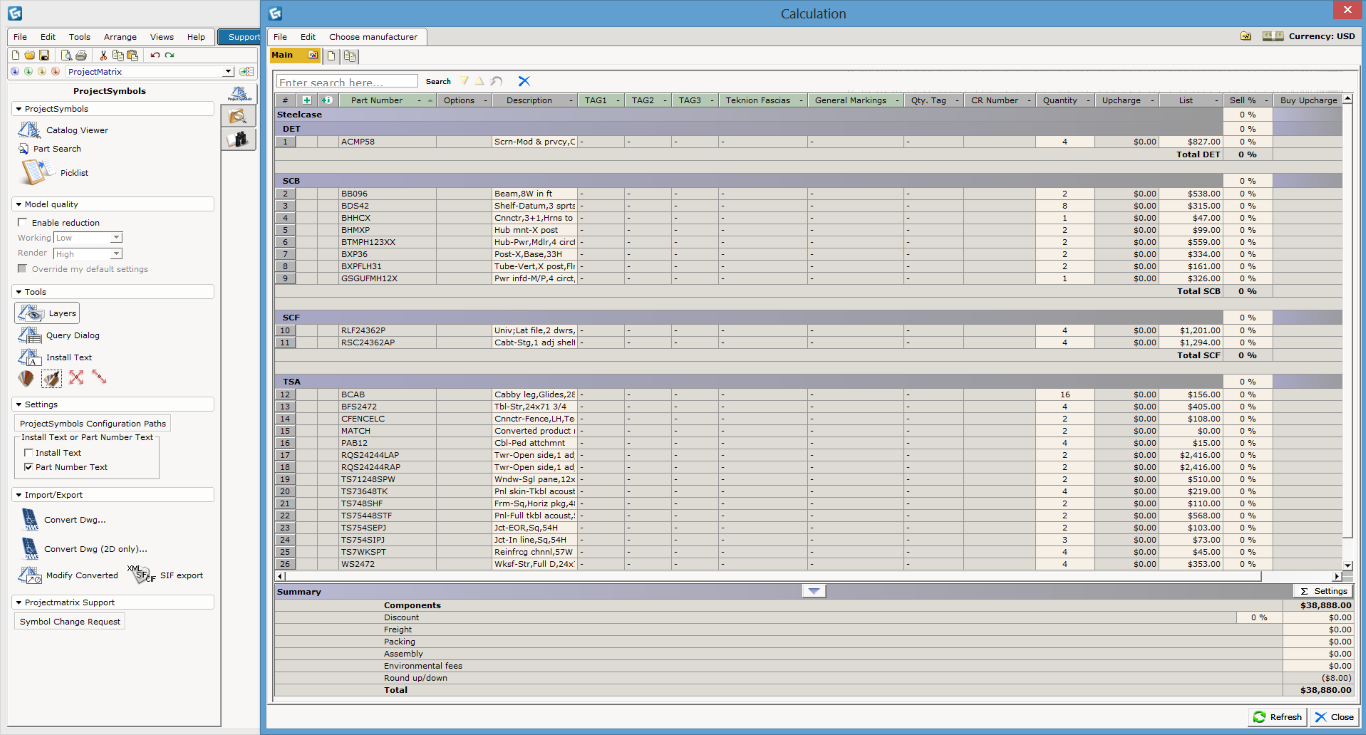1366x735 pixels.
Task: Click the green plus column header icon
Action: point(306,100)
